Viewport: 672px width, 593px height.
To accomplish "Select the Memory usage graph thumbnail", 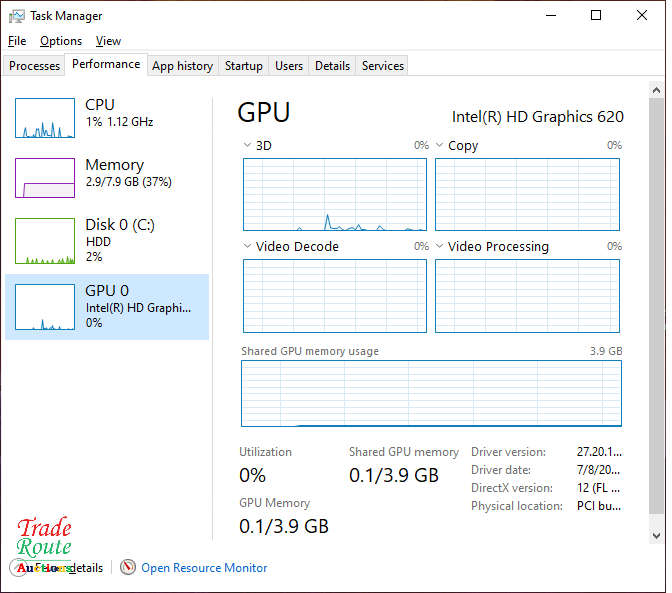I will coord(45,178).
